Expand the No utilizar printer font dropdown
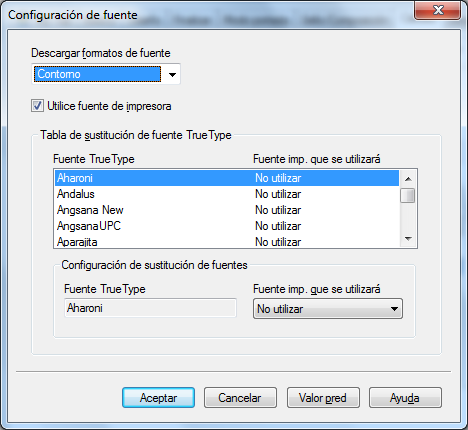This screenshot has width=468, height=430. click(328, 309)
